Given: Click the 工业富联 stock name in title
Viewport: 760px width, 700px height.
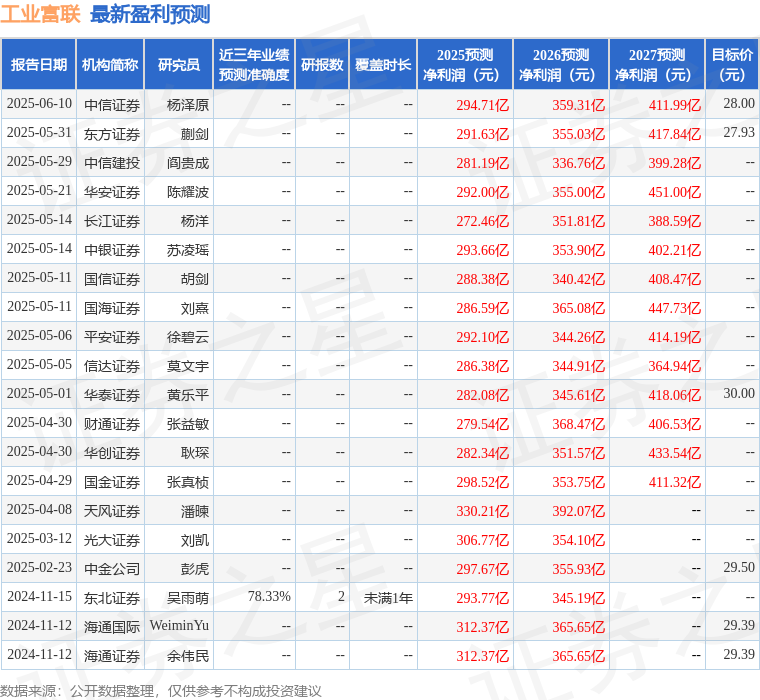Looking at the screenshot, I should click(41, 14).
